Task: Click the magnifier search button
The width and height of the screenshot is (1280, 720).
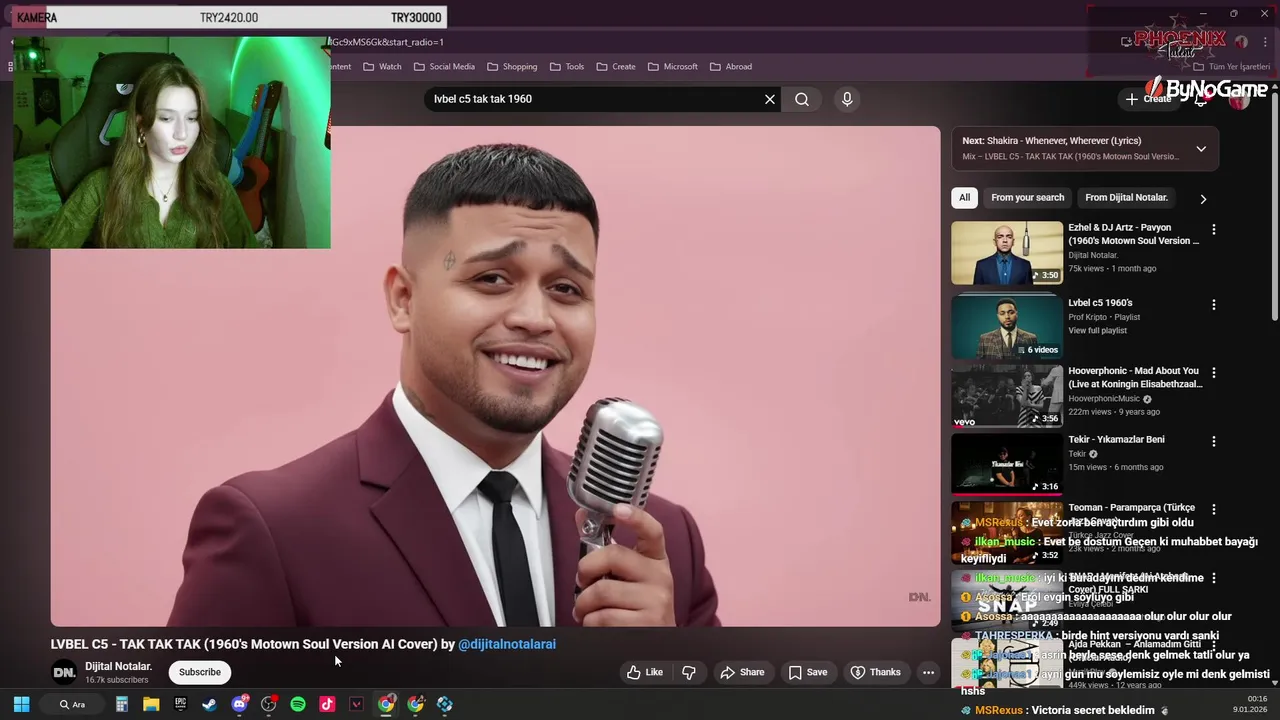Action: 802,99
